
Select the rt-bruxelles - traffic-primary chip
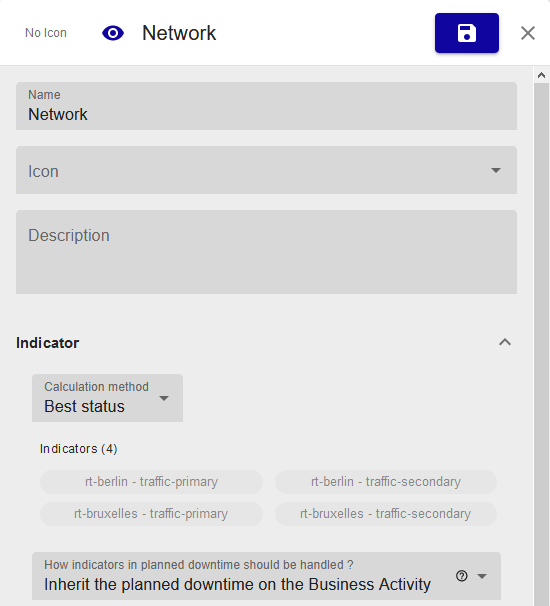pyautogui.click(x=152, y=514)
